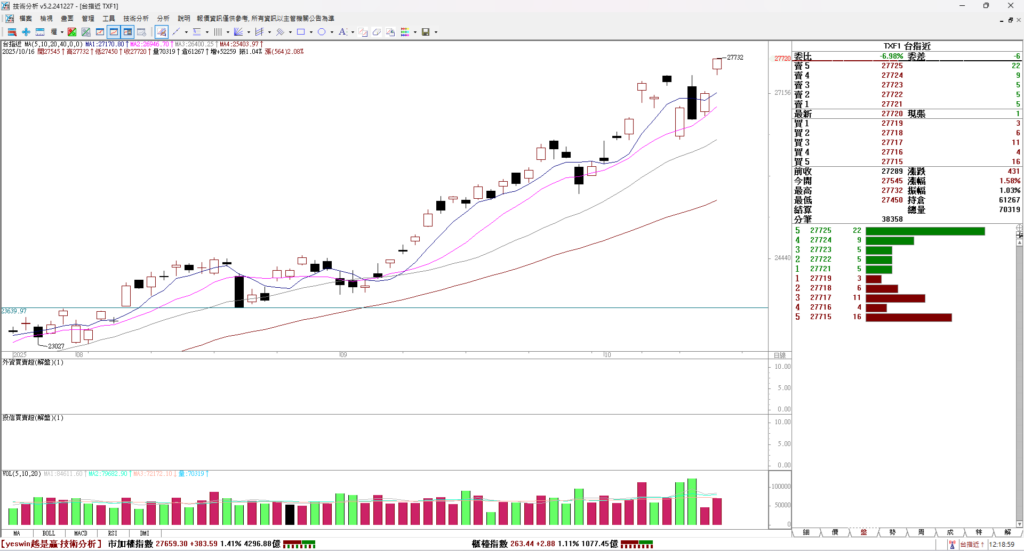Click the save floppy disk toolbar icon
The image size is (1024, 551).
(425, 32)
